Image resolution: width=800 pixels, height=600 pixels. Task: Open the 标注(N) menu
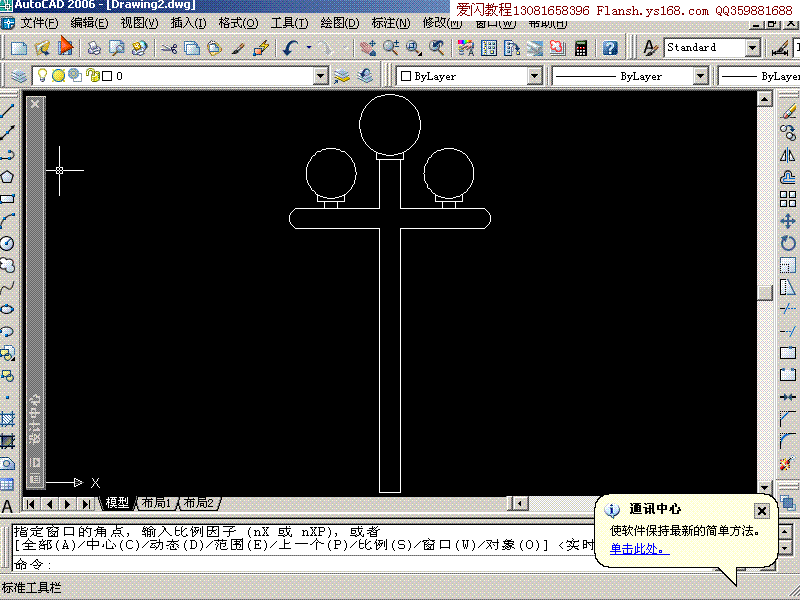pos(391,23)
